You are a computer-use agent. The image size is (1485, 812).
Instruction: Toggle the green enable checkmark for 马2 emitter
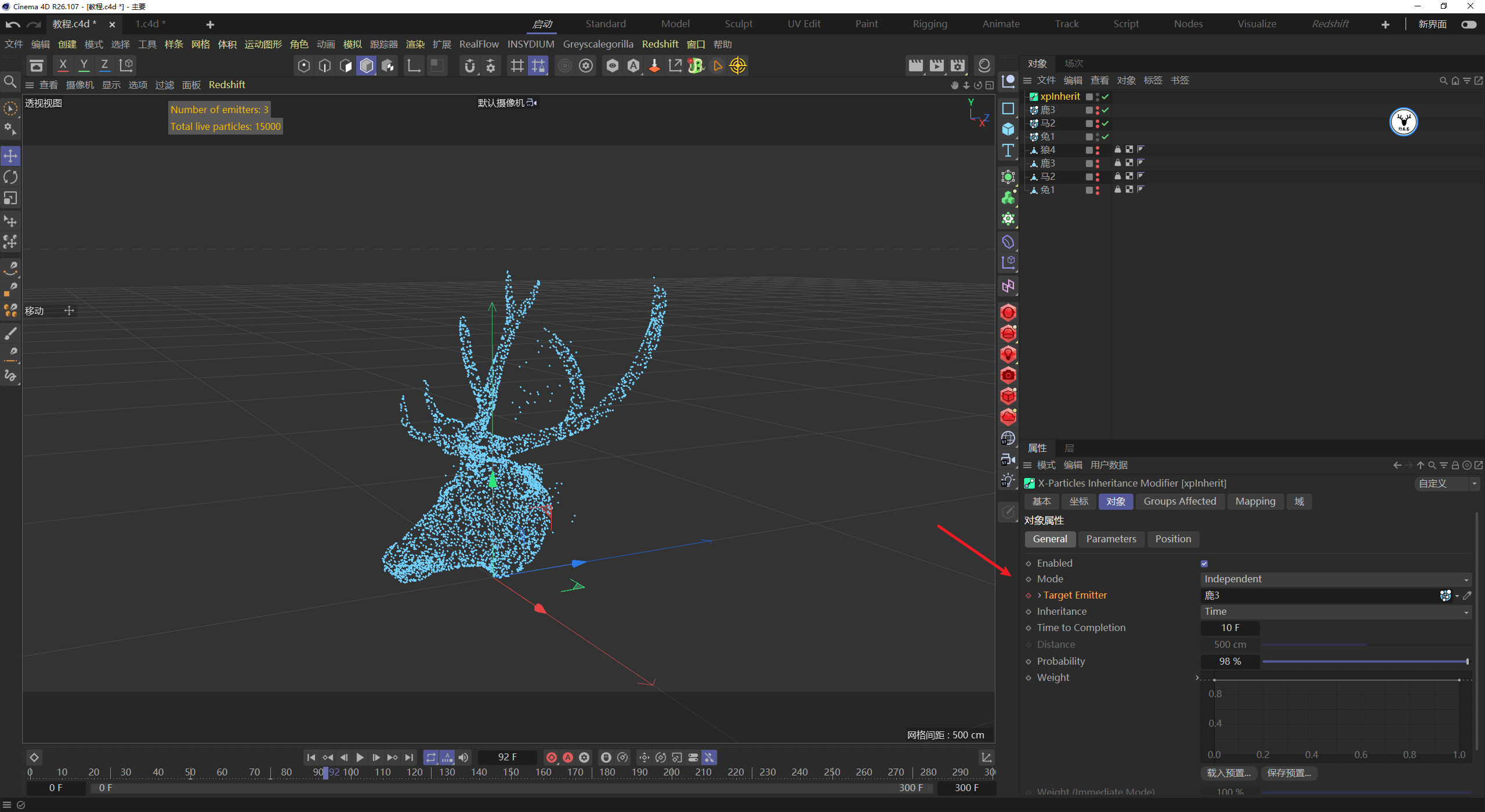tap(1106, 124)
